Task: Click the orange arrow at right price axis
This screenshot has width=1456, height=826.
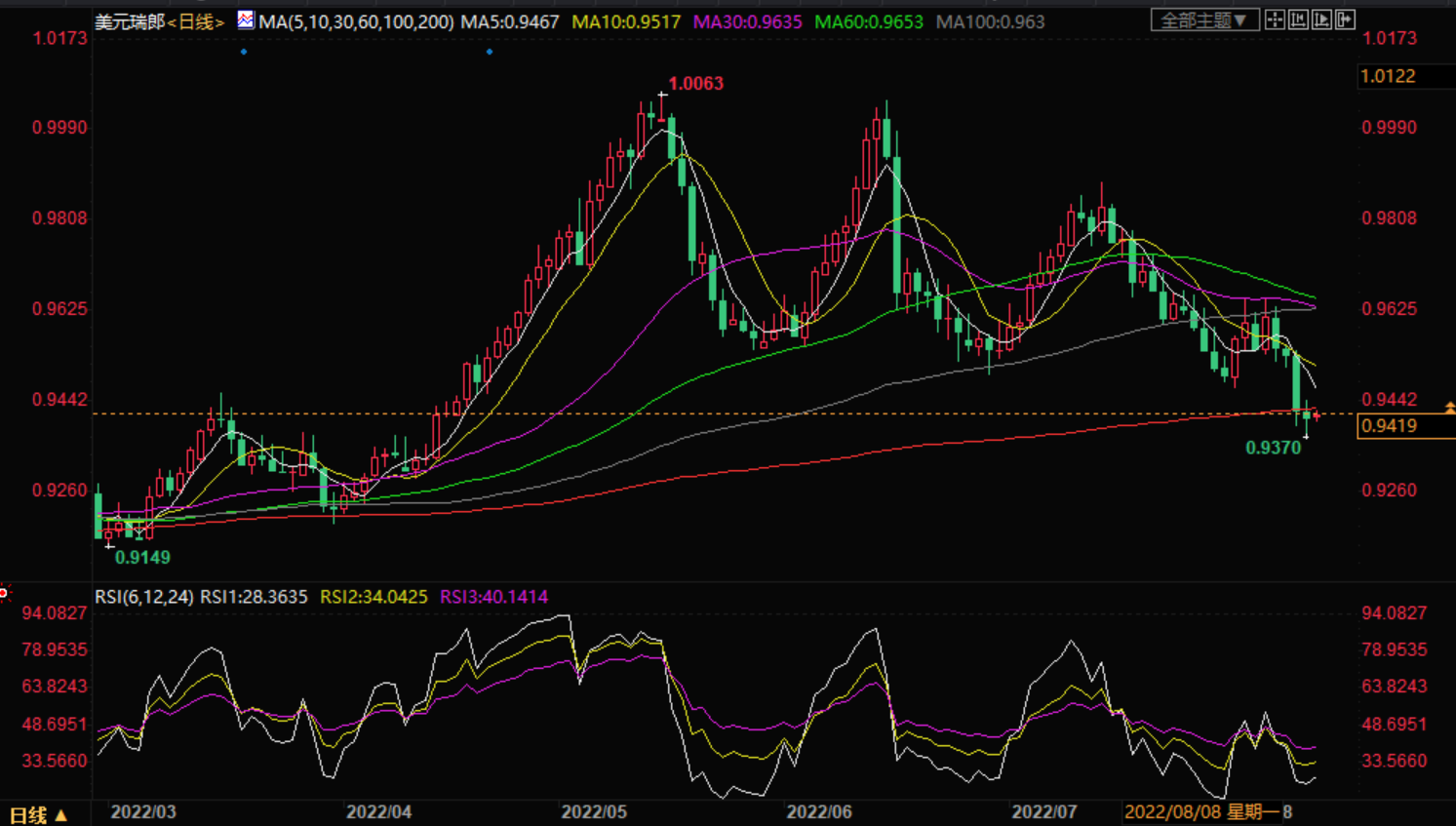Action: tap(1449, 408)
